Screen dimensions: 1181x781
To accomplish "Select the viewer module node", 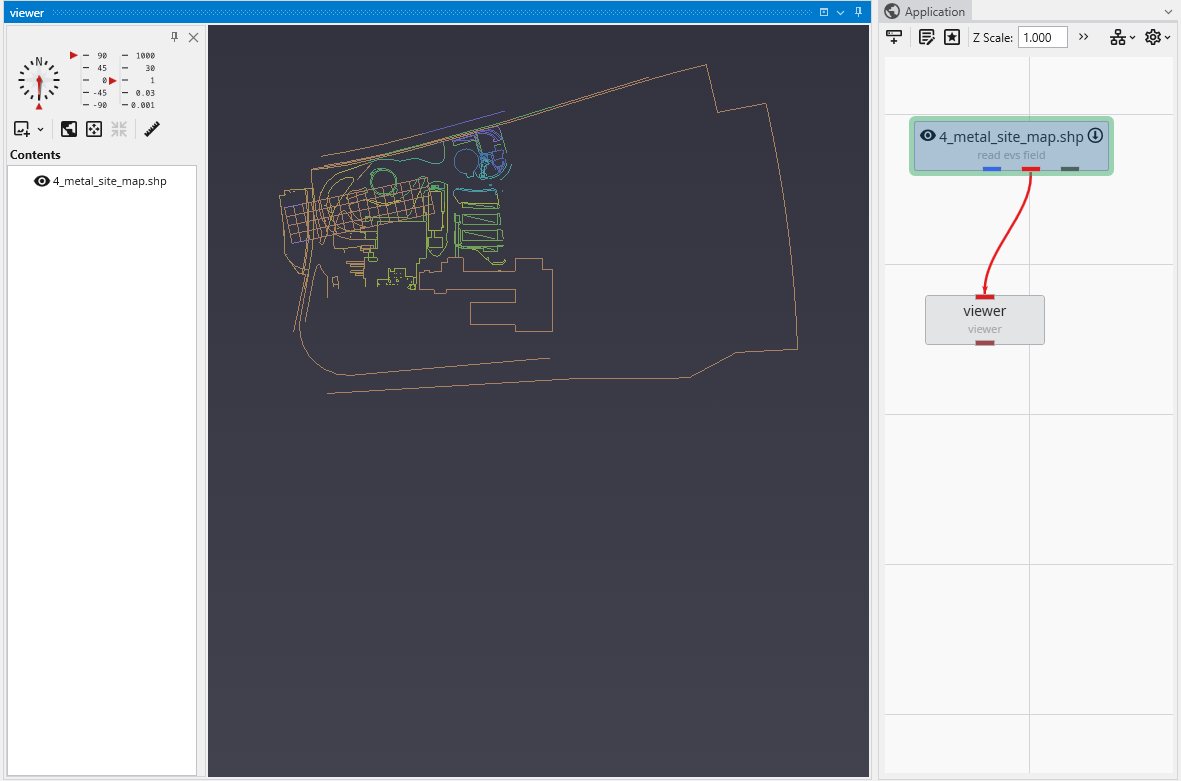I will 984,319.
